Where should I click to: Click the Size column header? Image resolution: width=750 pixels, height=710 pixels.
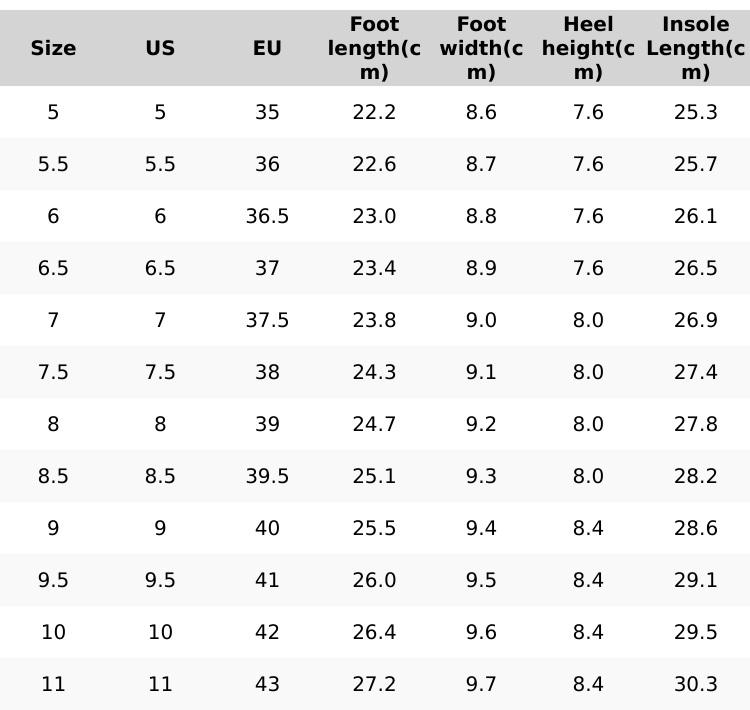[53, 48]
